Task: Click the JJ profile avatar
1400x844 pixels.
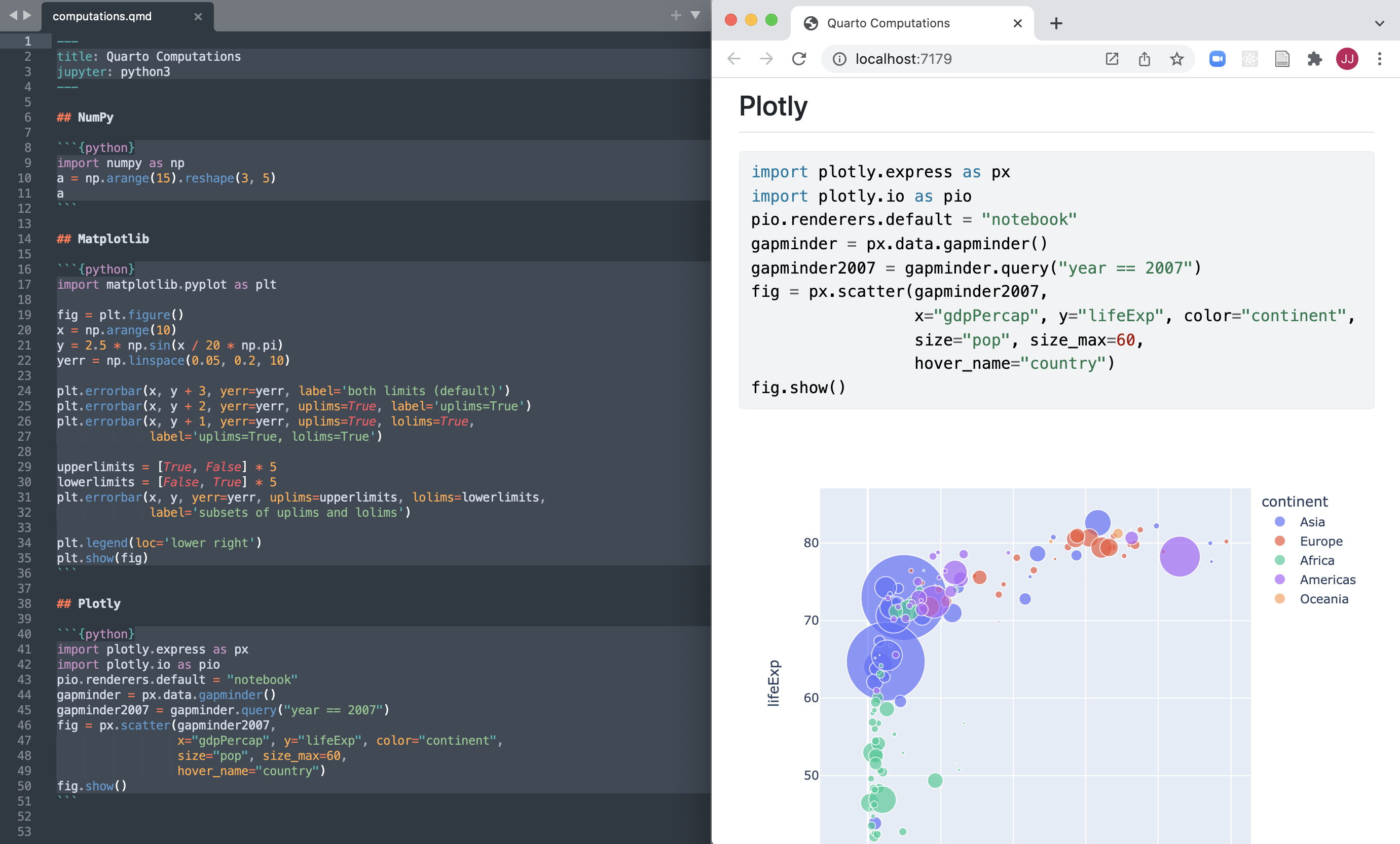Action: [x=1347, y=58]
